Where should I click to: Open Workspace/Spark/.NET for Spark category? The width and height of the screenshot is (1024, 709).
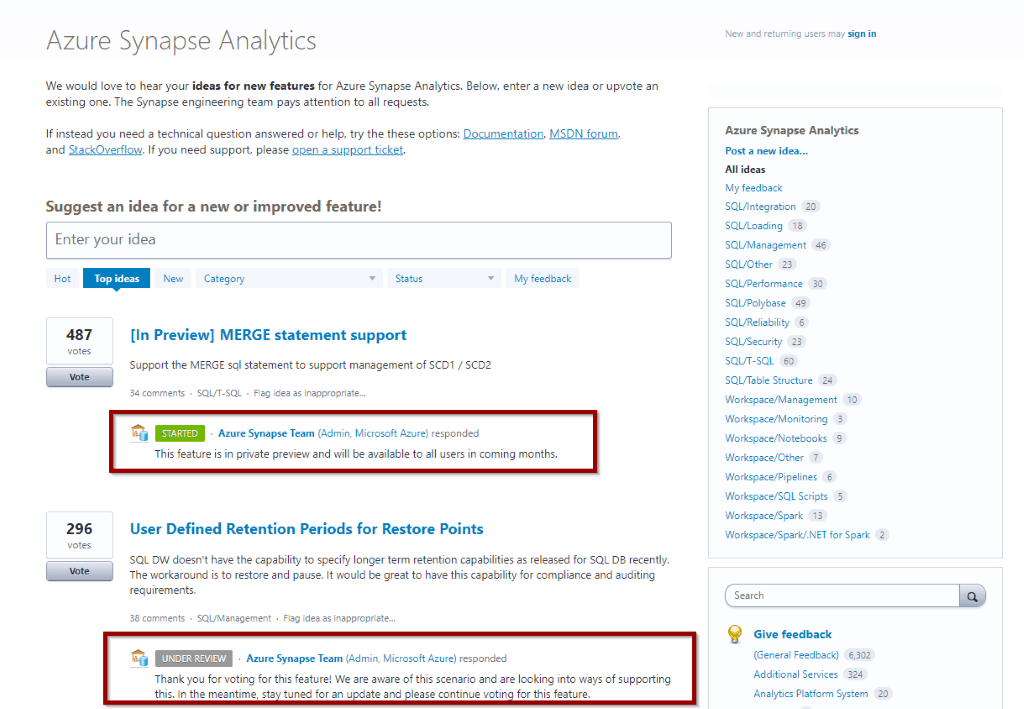point(797,535)
